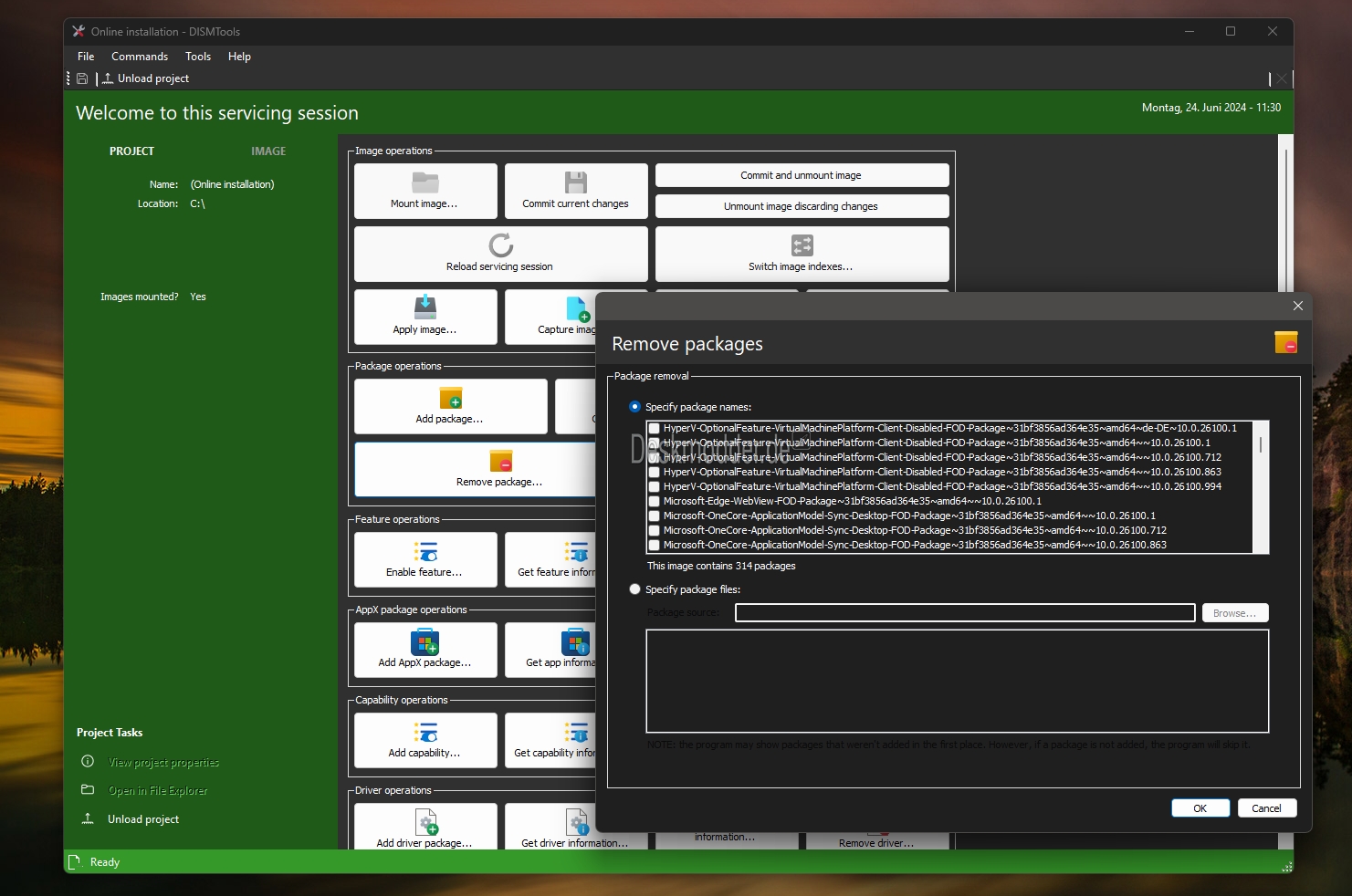Viewport: 1352px width, 896px height.
Task: Click the Commit current changes floppy icon
Action: pos(575,182)
